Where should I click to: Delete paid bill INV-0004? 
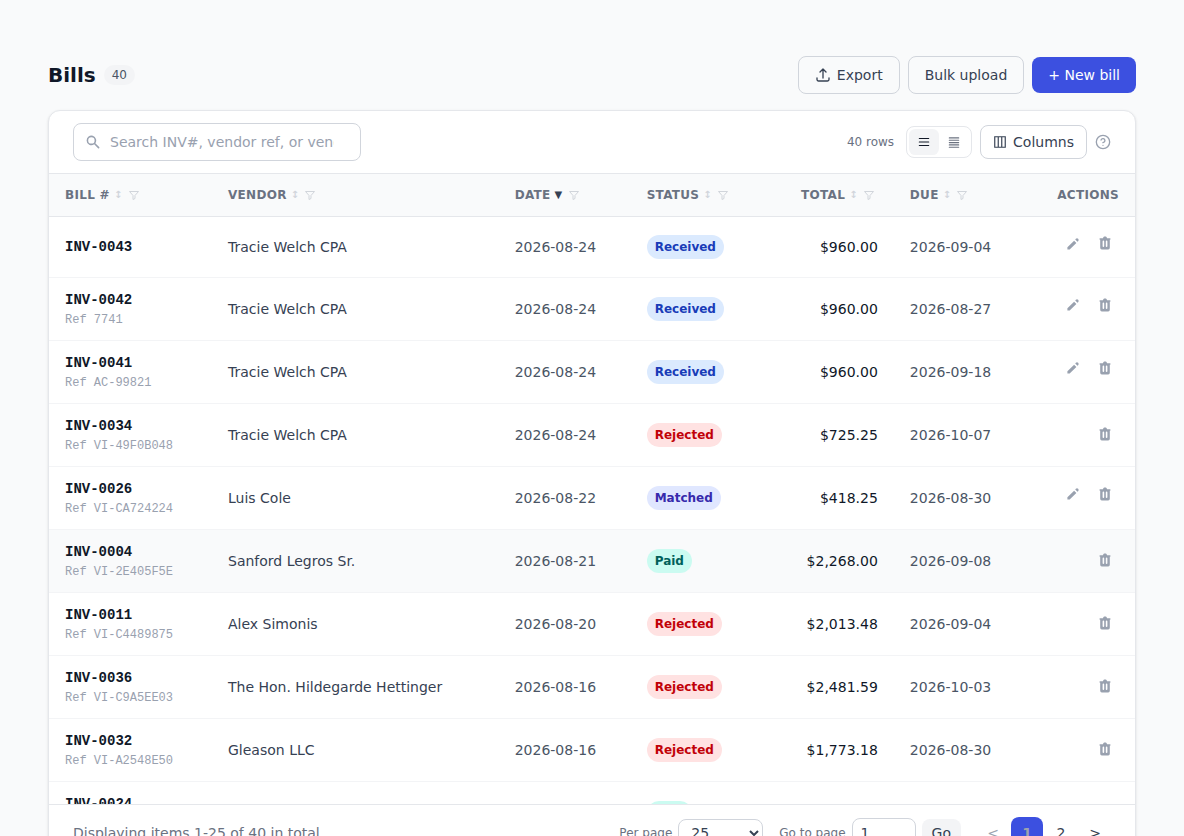1105,560
